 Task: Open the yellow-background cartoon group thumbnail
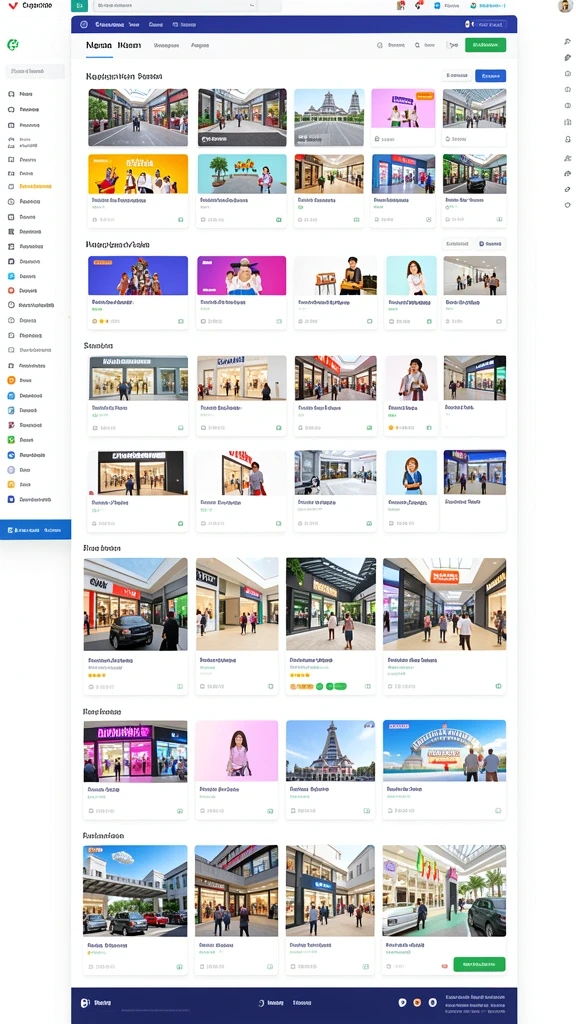pos(138,174)
